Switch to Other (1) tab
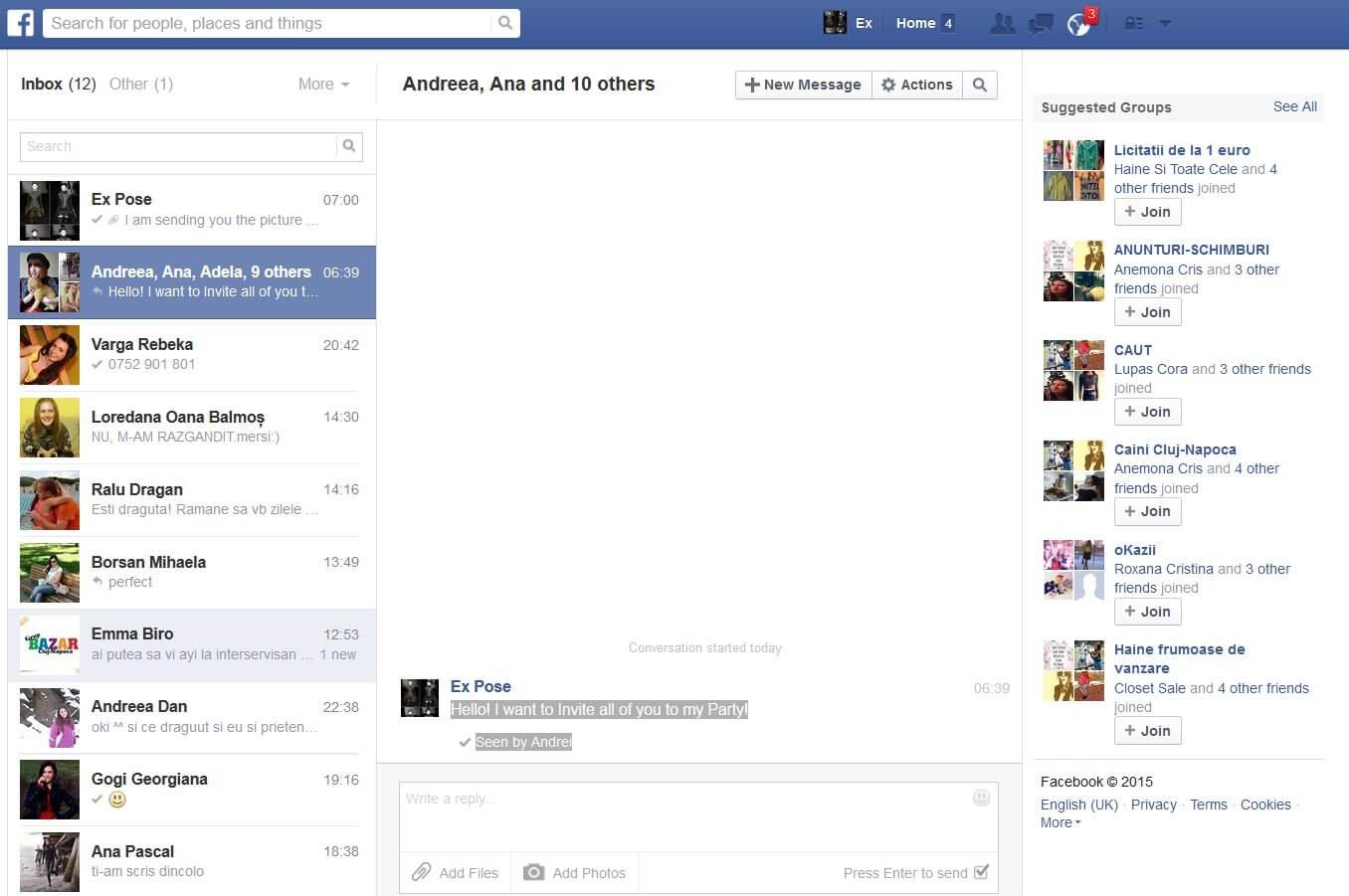Viewport: 1349px width, 896px height. pos(141,84)
